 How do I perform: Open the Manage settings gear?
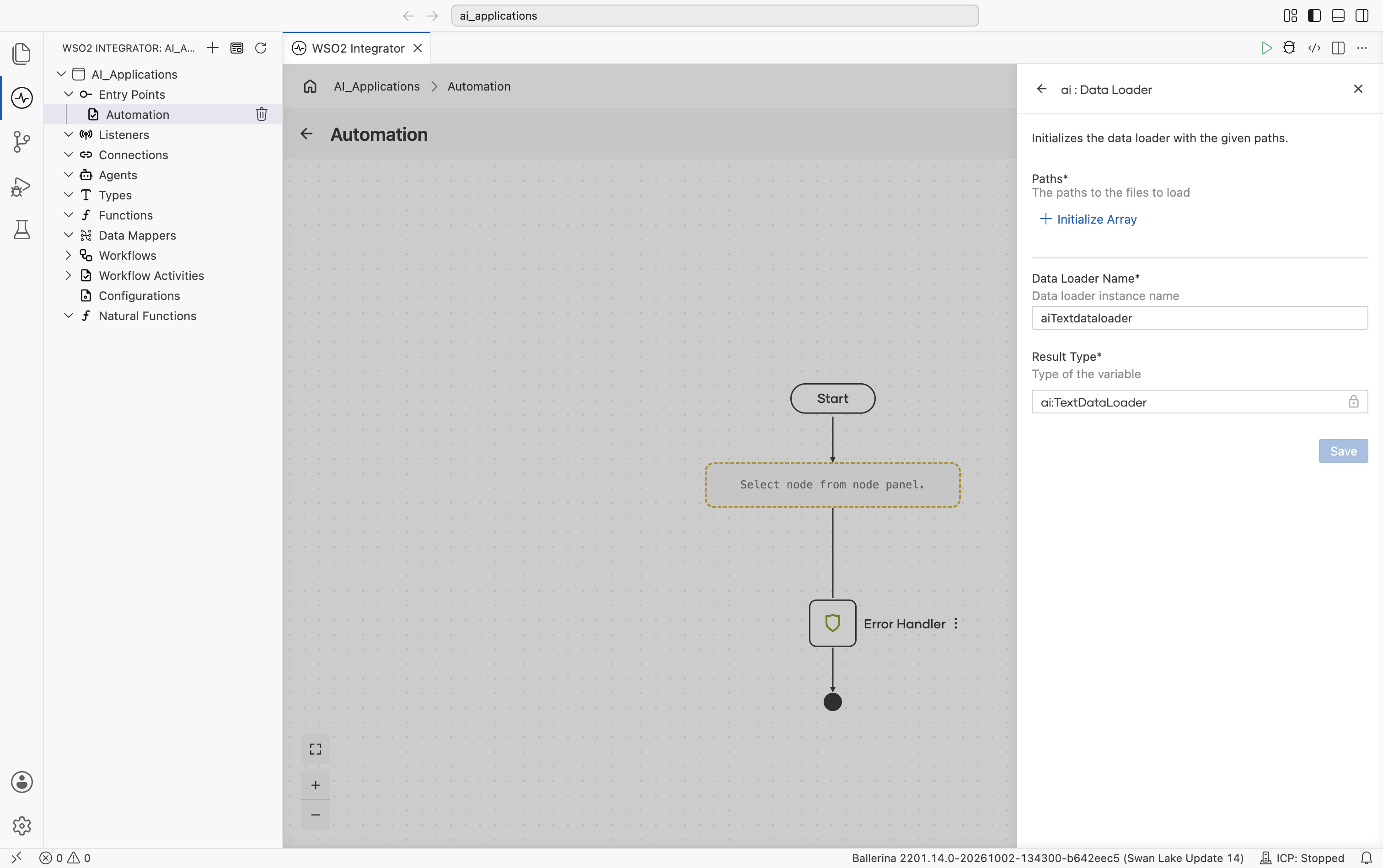[21, 825]
